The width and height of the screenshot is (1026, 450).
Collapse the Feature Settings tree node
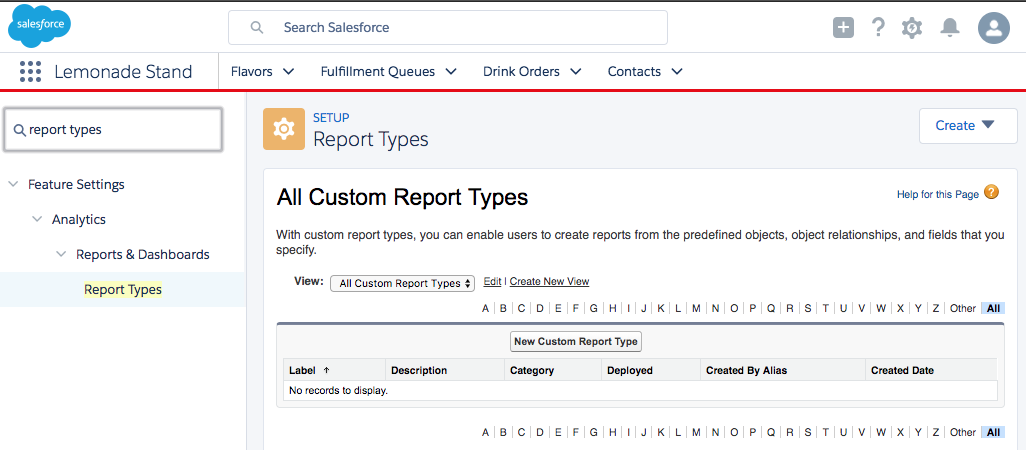point(13,185)
